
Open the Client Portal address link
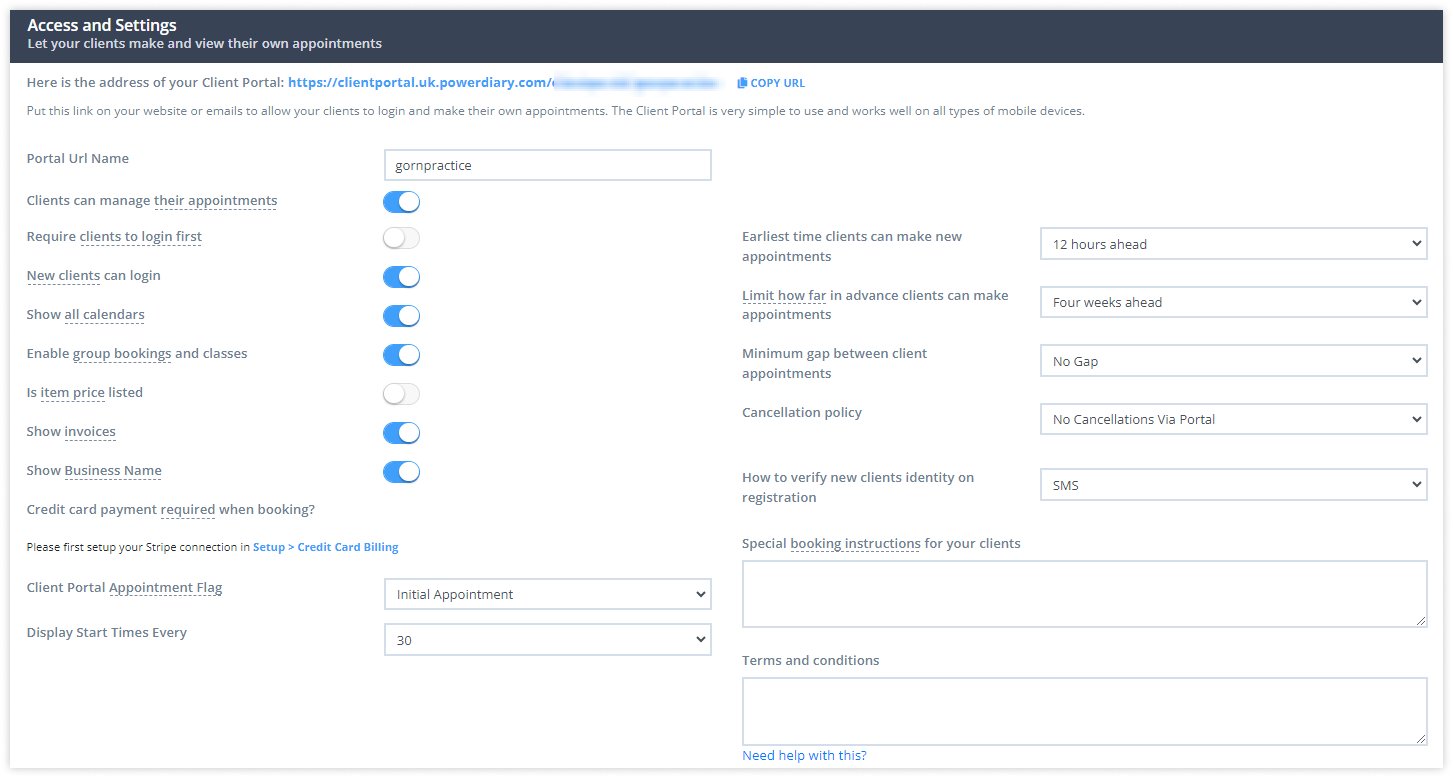click(506, 83)
